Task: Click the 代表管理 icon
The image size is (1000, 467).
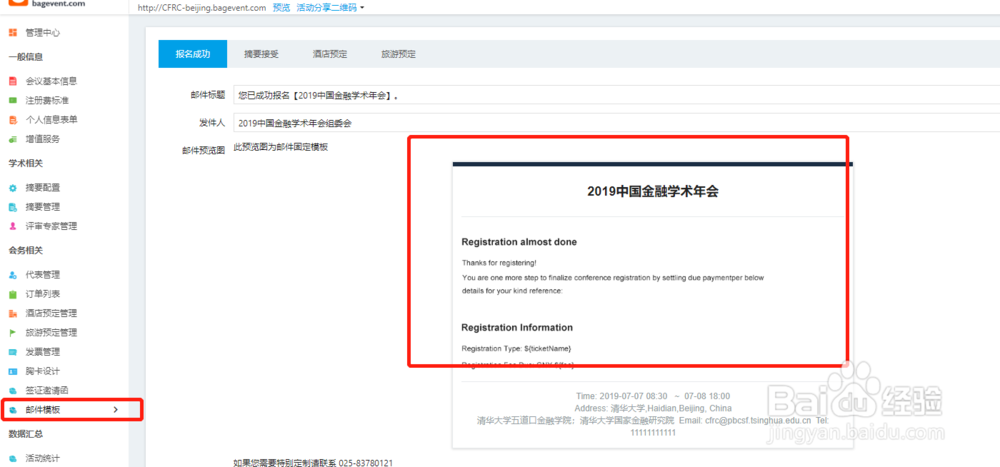Action: [x=13, y=275]
